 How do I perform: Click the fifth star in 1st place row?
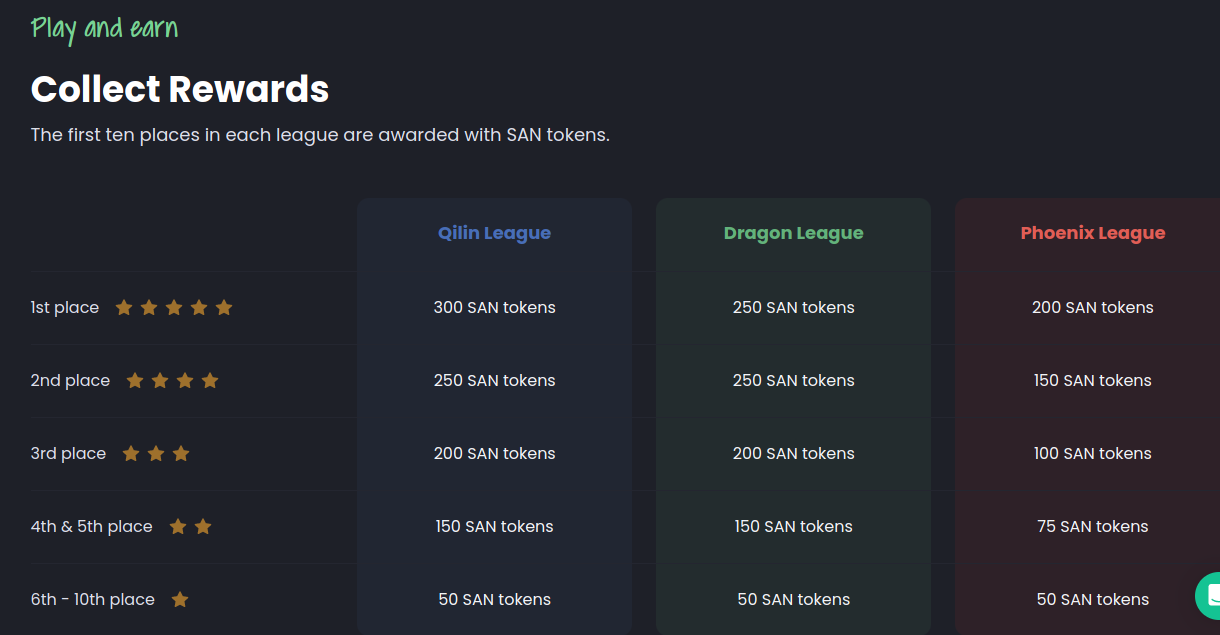[x=224, y=307]
